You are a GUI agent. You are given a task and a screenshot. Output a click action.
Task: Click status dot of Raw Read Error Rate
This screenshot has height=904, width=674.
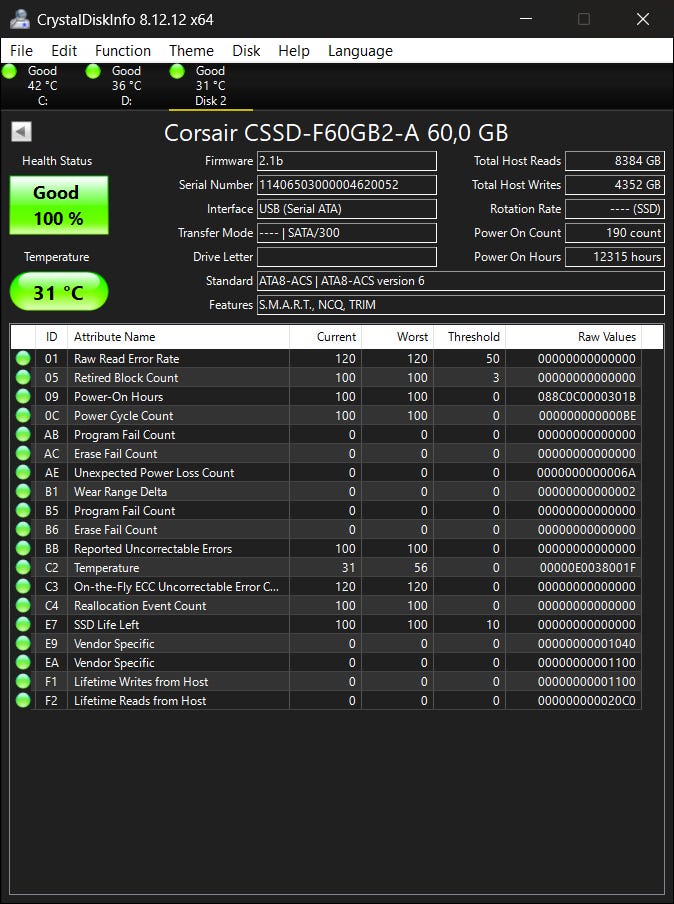(x=23, y=359)
